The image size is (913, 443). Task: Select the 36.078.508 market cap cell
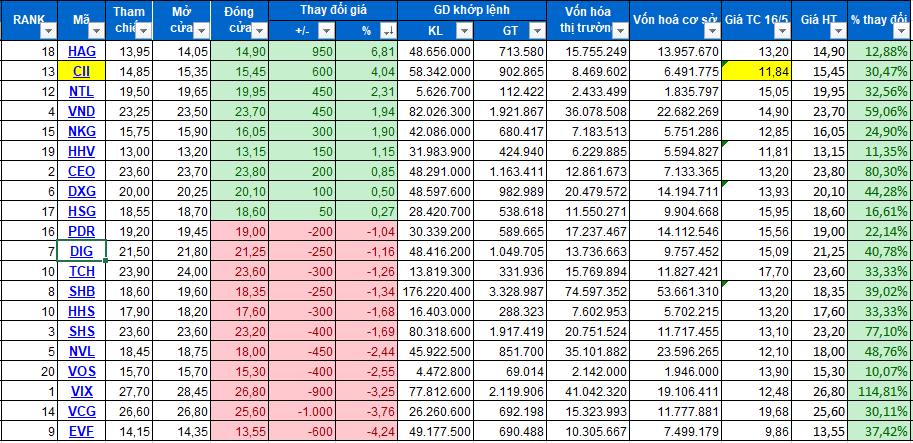[588, 112]
